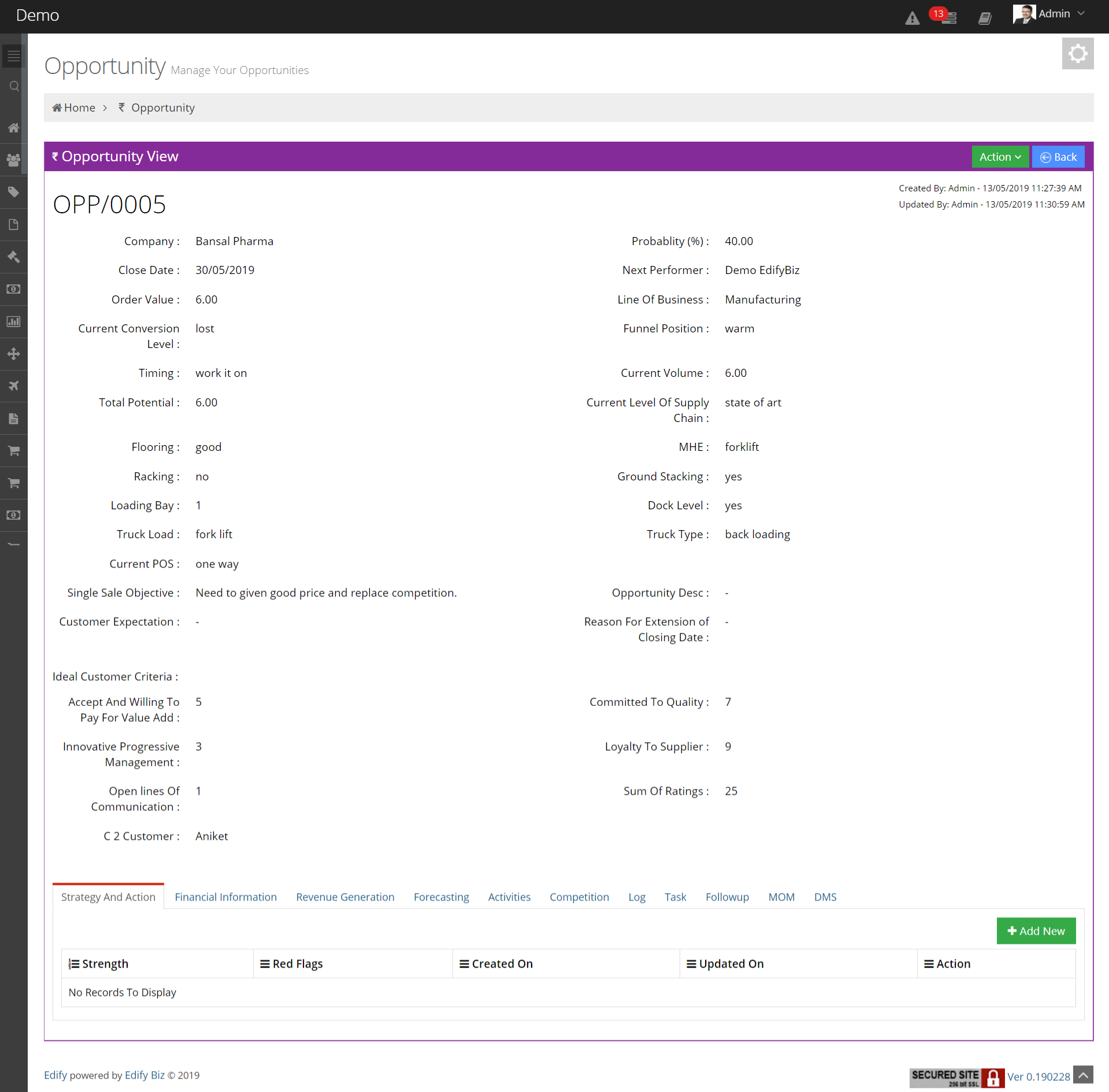Image resolution: width=1109 pixels, height=1092 pixels.
Task: Sort table by Strength column header
Action: pyautogui.click(x=105, y=964)
